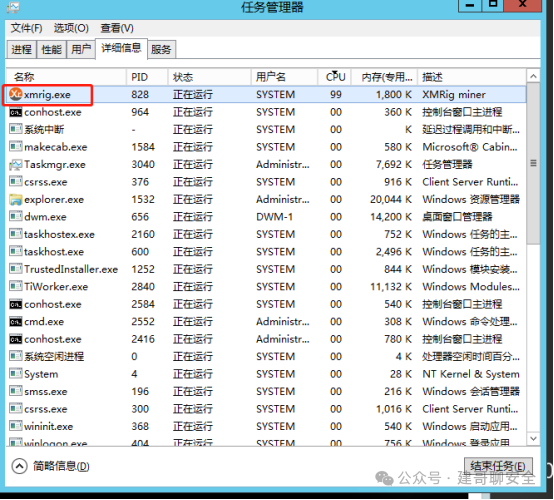
Task: Collapse to fewer details with 简略信息 arrow
Action: coord(19,466)
